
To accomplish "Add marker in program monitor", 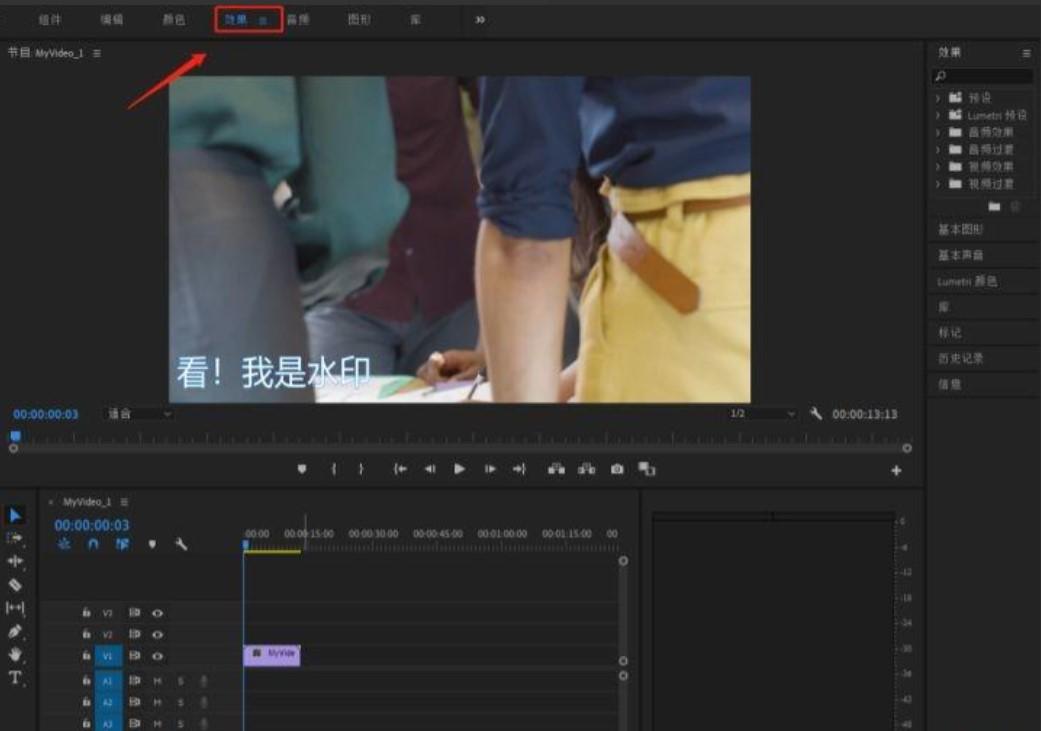I will click(302, 469).
